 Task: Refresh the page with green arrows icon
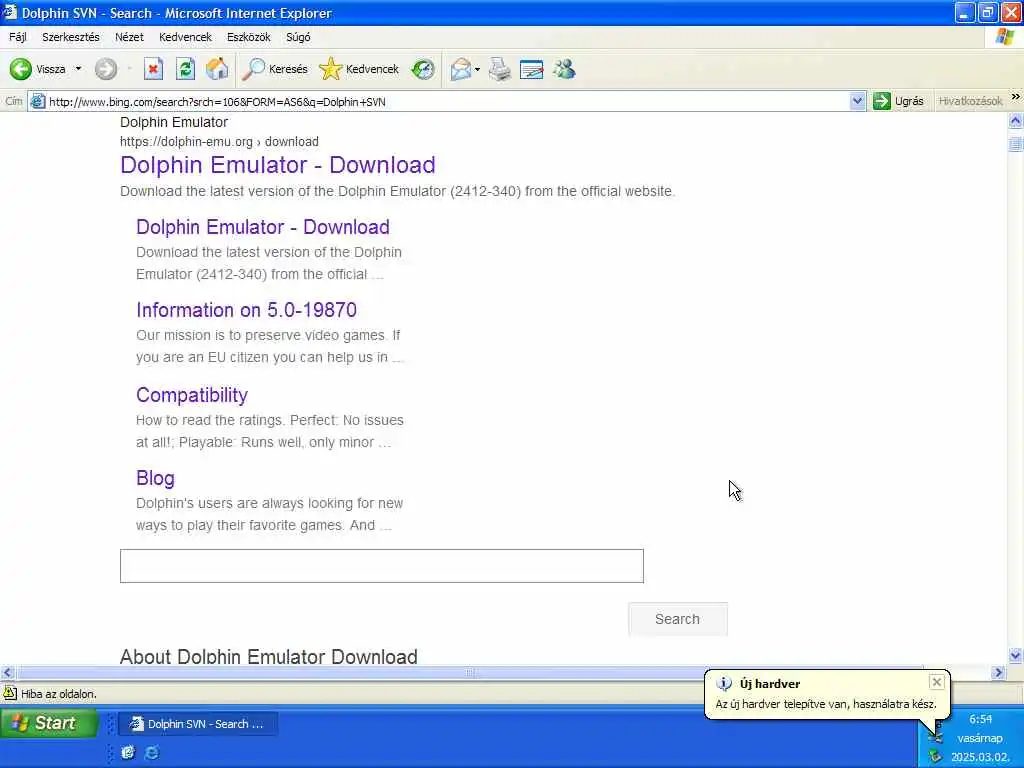click(185, 69)
